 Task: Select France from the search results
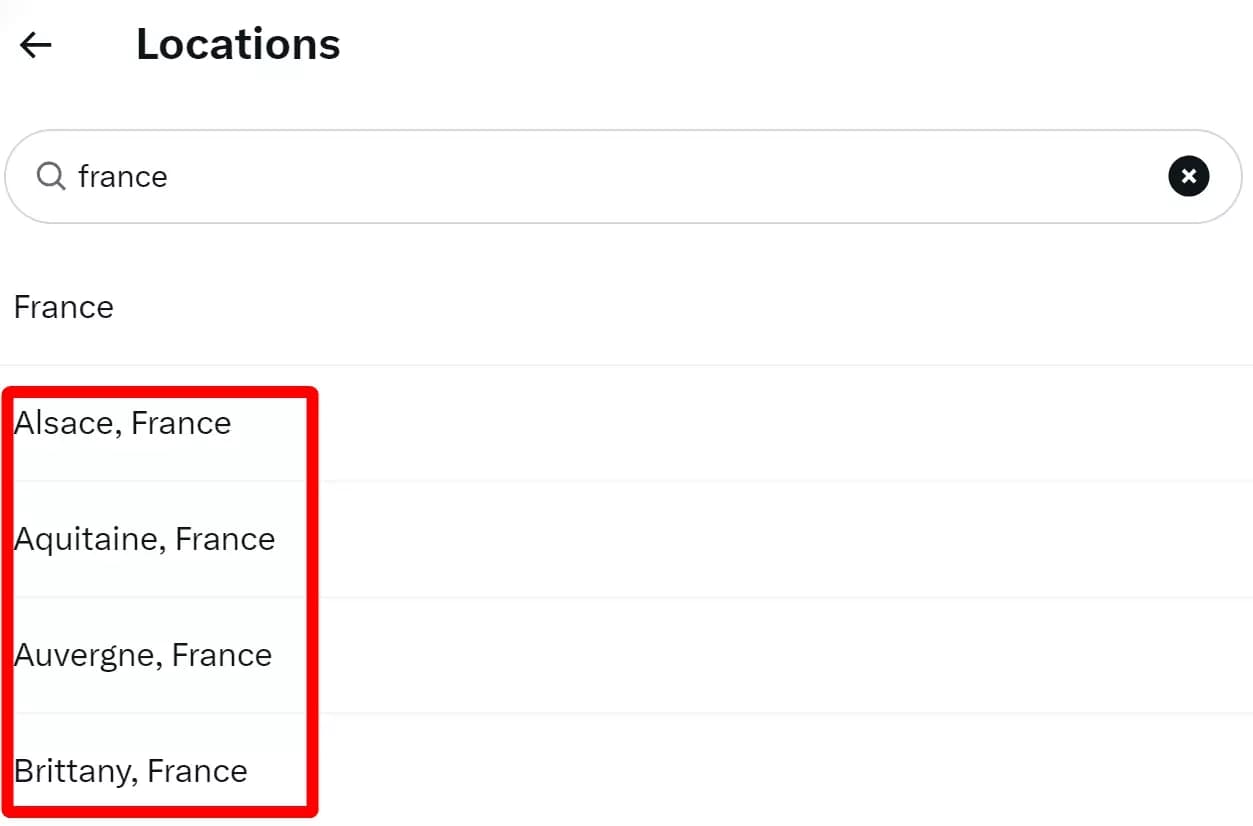coord(63,307)
